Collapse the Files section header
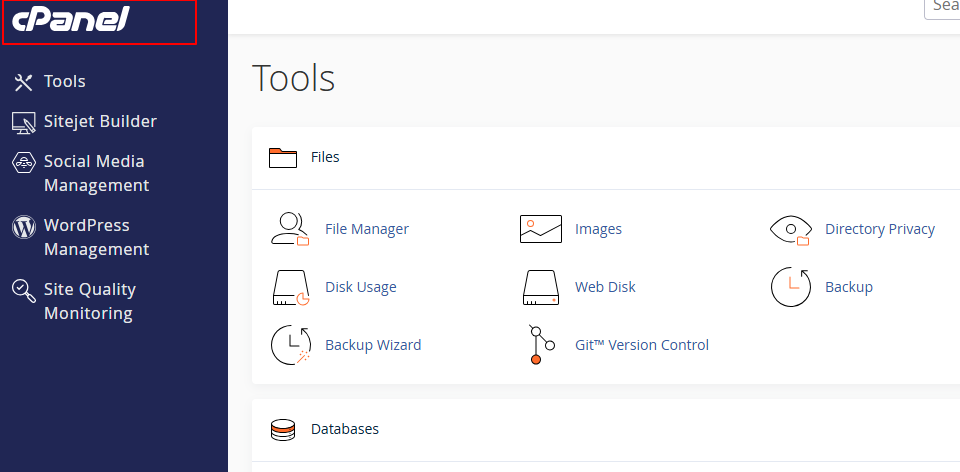 (325, 157)
